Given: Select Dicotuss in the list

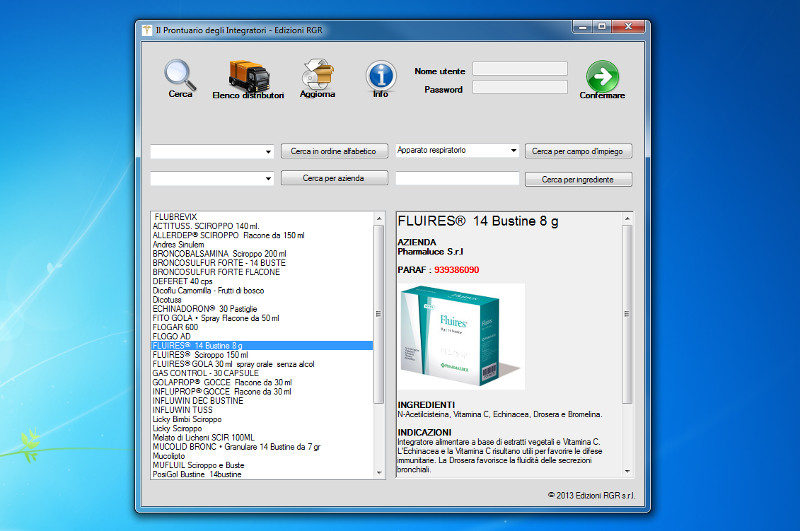Looking at the screenshot, I should tap(262, 299).
